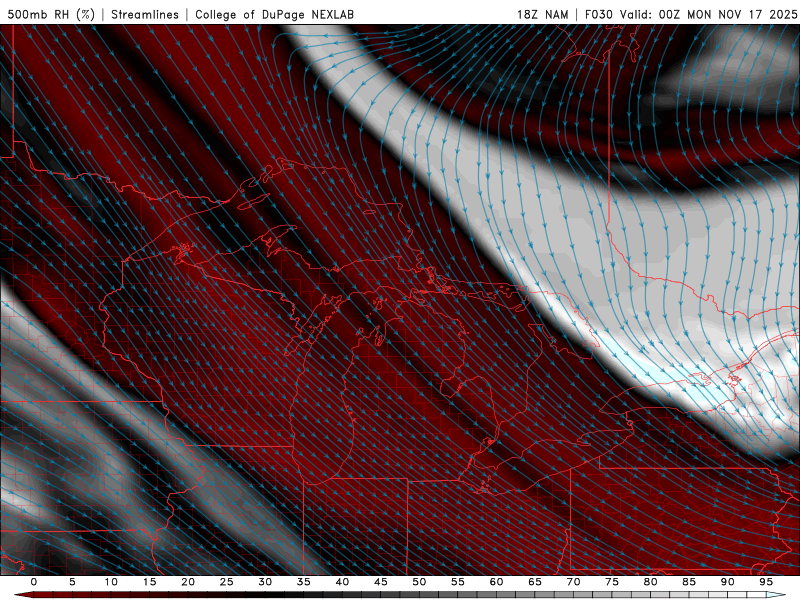
Task: Click the "75" color scale label
Action: click(612, 582)
